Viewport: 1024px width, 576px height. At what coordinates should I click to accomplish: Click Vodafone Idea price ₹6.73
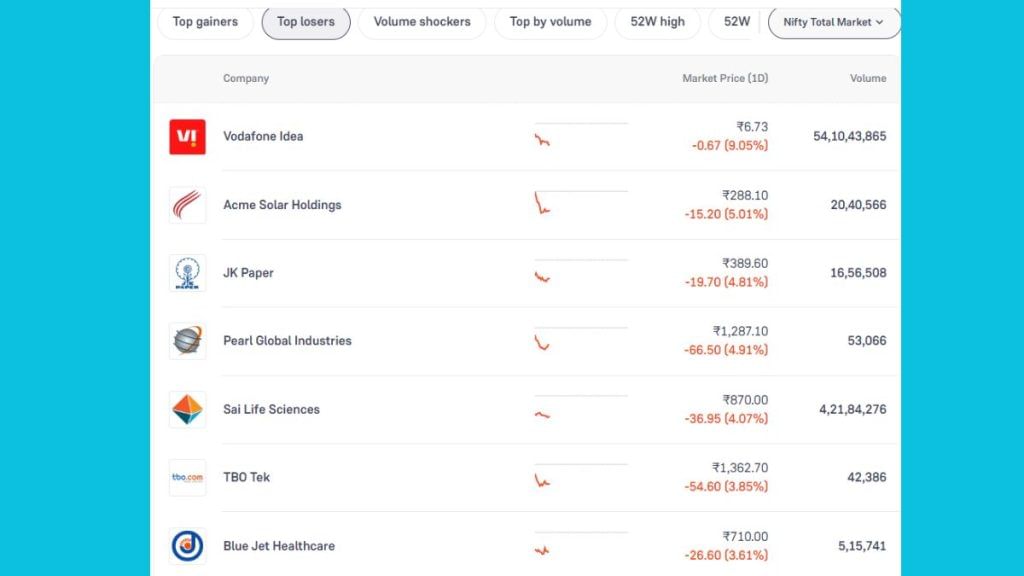pyautogui.click(x=752, y=127)
